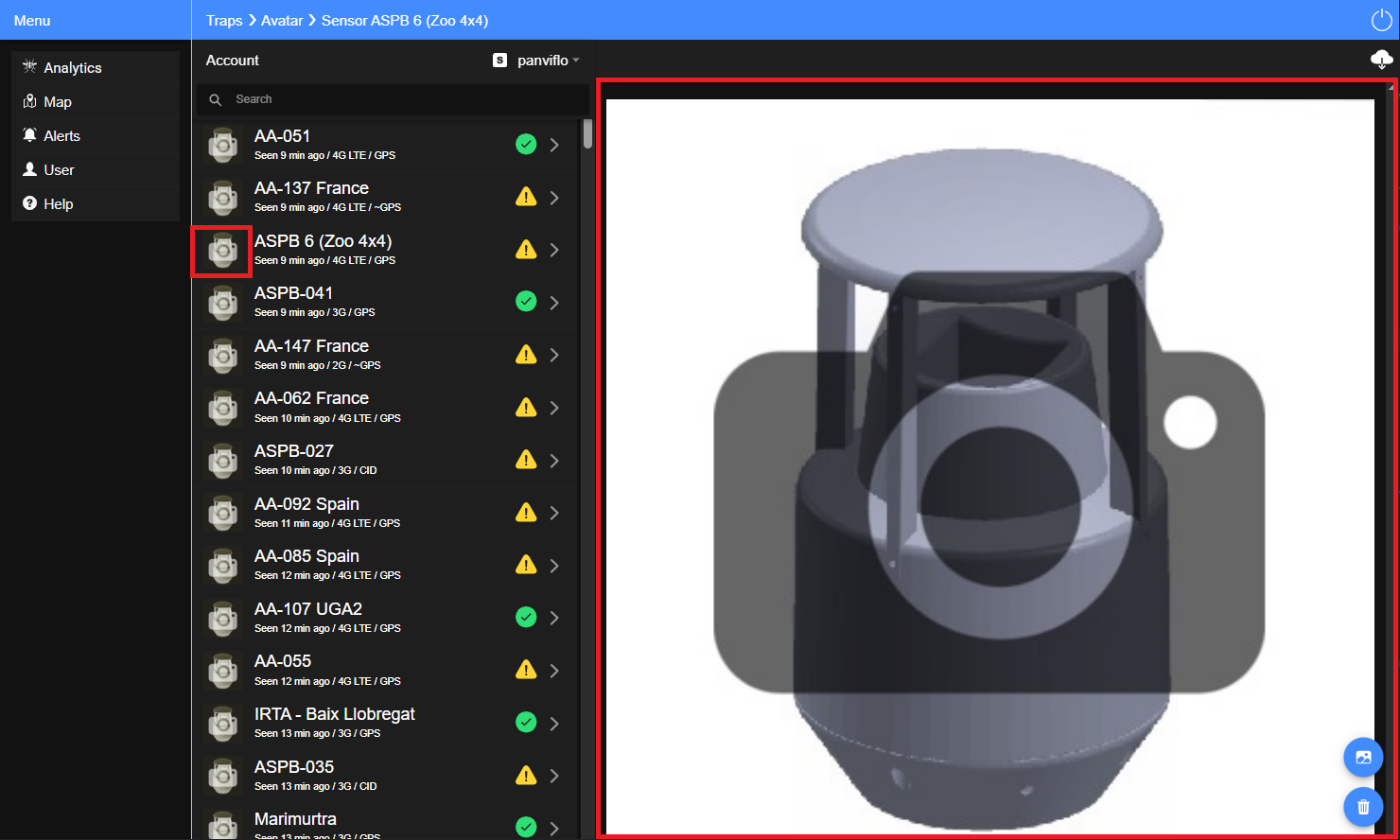Click the AA-092 Spain avatar icon
The height and width of the screenshot is (840, 1400).
coord(223,513)
